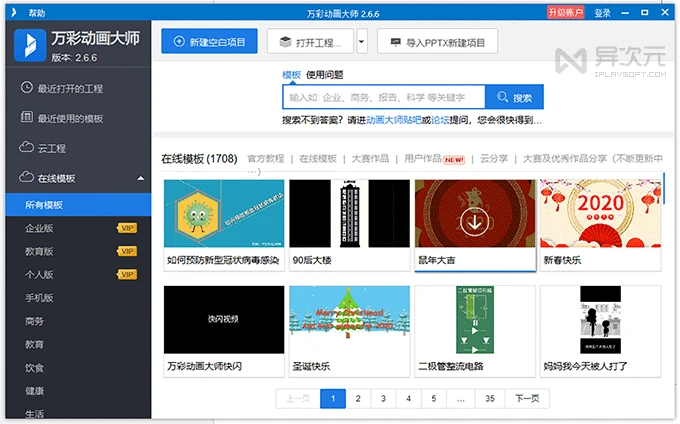680x424 pixels.
Task: Select the 官方教程 category filter
Action: 265,159
